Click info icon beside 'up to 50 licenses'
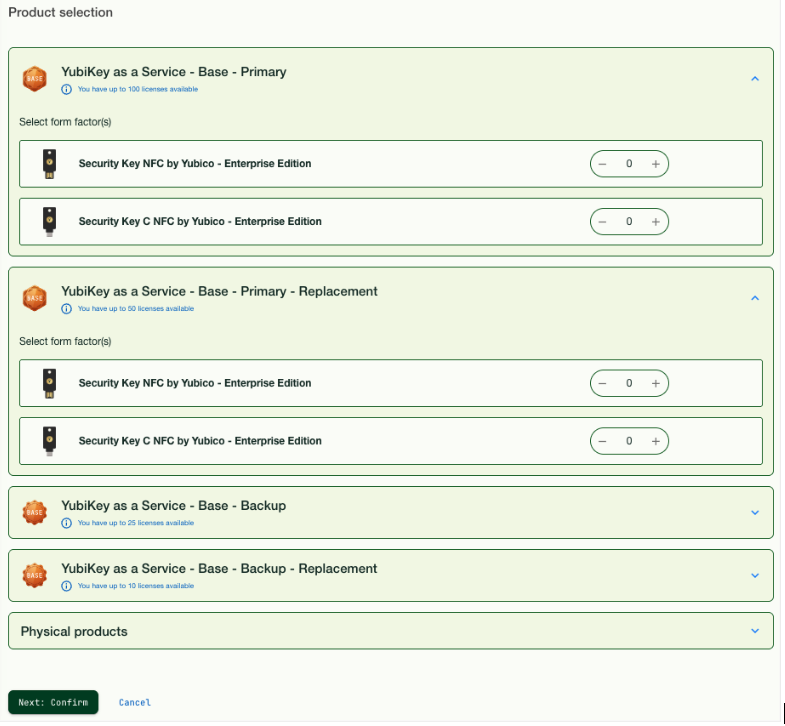Screen dimensions: 785x726 [x=67, y=308]
